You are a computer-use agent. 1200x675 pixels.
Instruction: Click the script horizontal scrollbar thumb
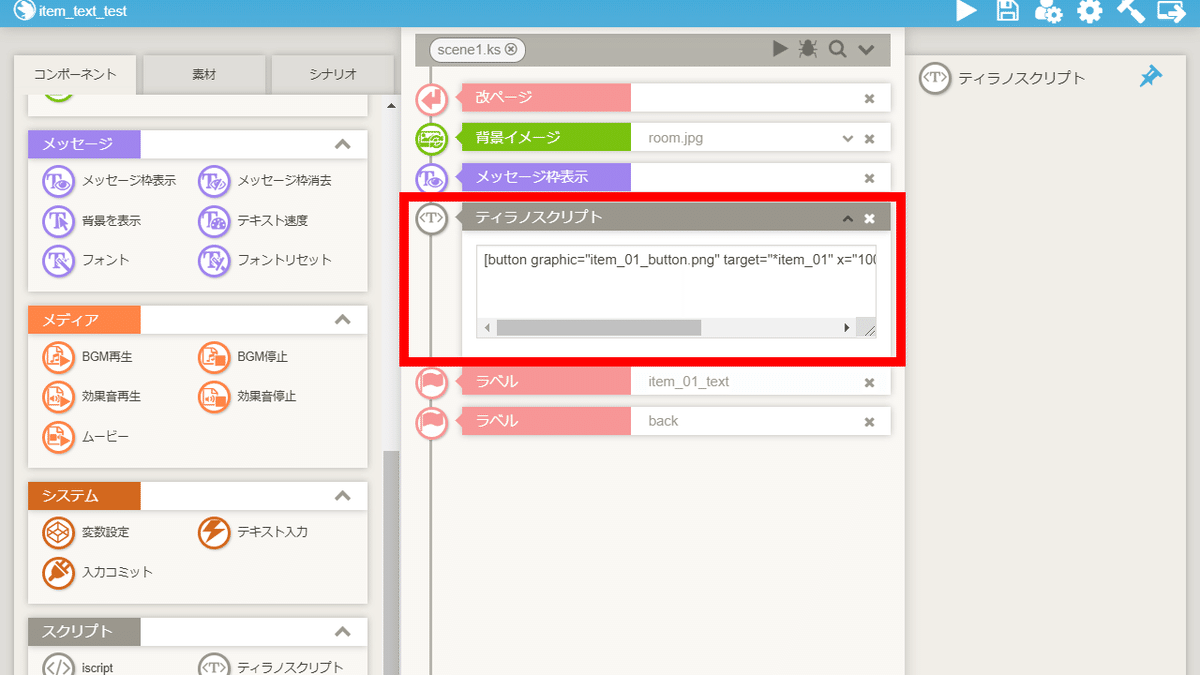click(599, 328)
